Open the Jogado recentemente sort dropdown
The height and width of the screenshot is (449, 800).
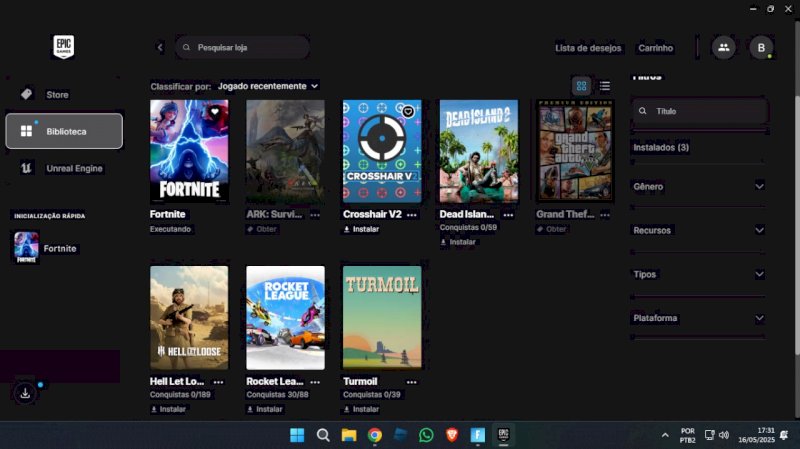pyautogui.click(x=267, y=86)
